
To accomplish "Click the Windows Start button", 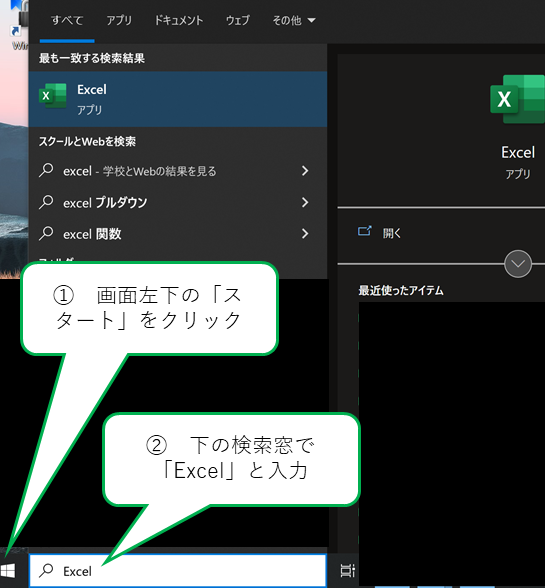I will click(x=8, y=571).
